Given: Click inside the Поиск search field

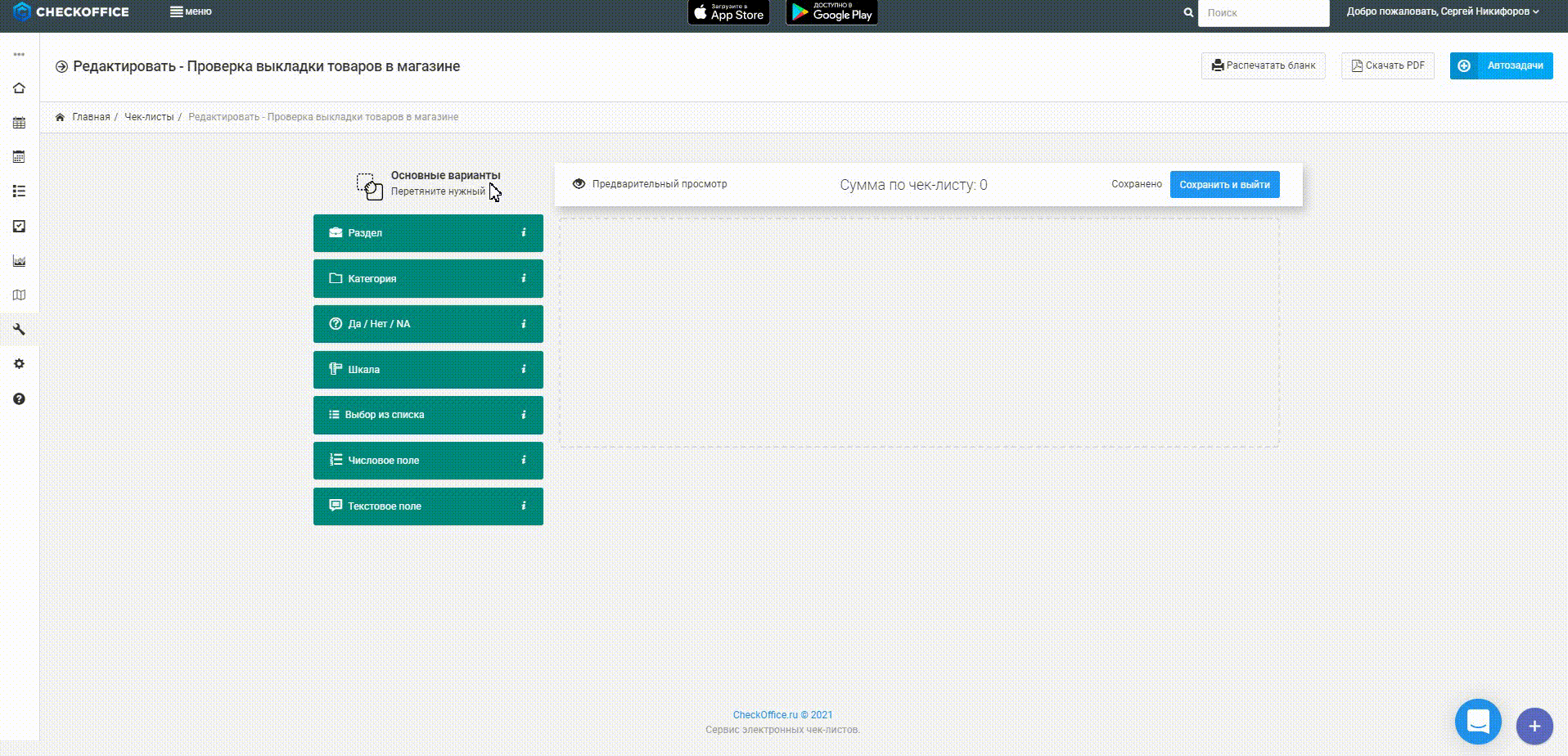Looking at the screenshot, I should [x=1263, y=13].
